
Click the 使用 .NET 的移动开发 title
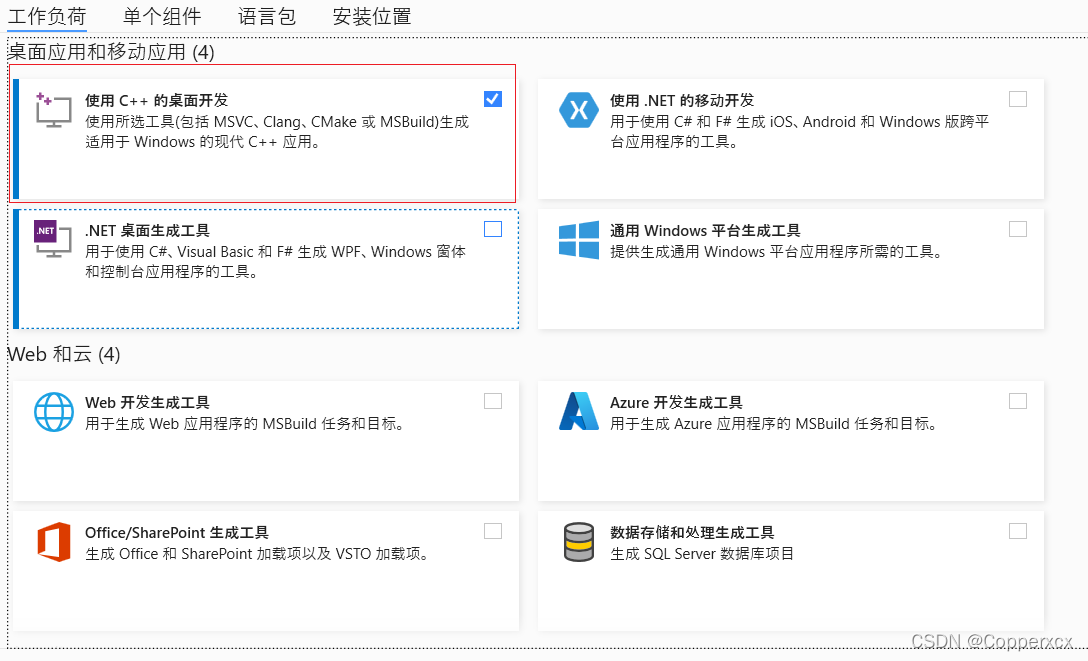[682, 101]
